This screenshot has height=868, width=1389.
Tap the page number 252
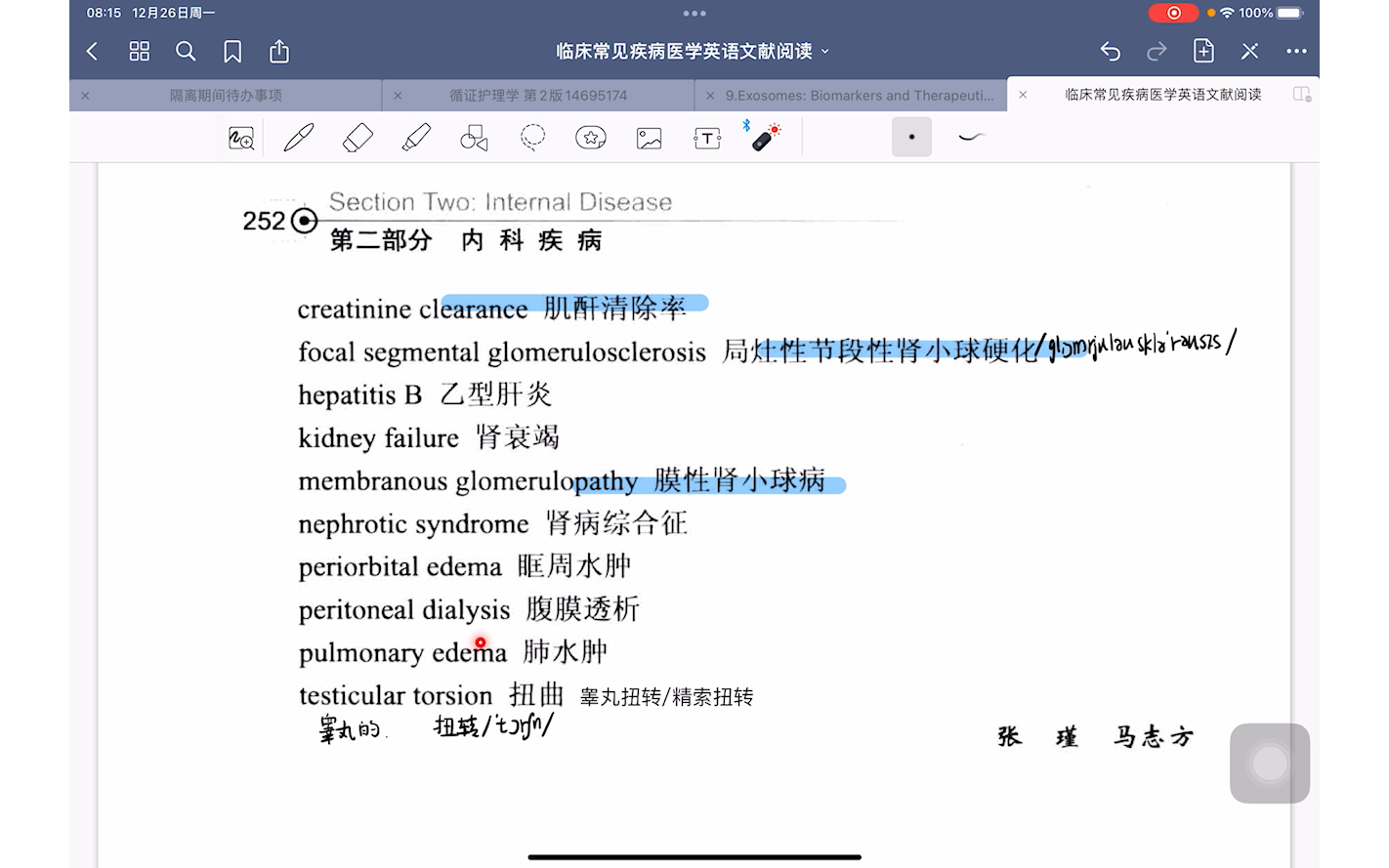tap(264, 222)
